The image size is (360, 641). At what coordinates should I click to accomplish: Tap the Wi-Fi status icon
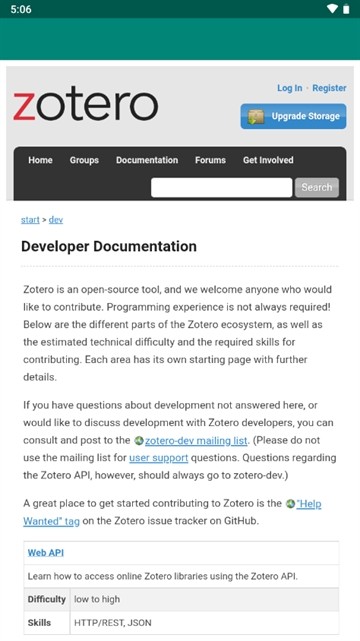click(332, 9)
